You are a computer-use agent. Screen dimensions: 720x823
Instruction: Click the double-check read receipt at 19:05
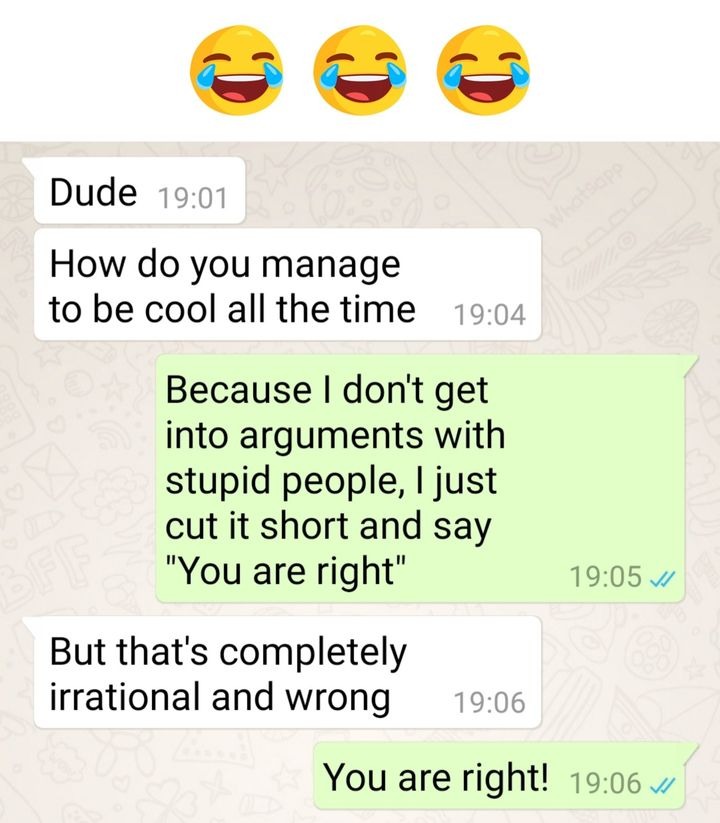tap(661, 577)
